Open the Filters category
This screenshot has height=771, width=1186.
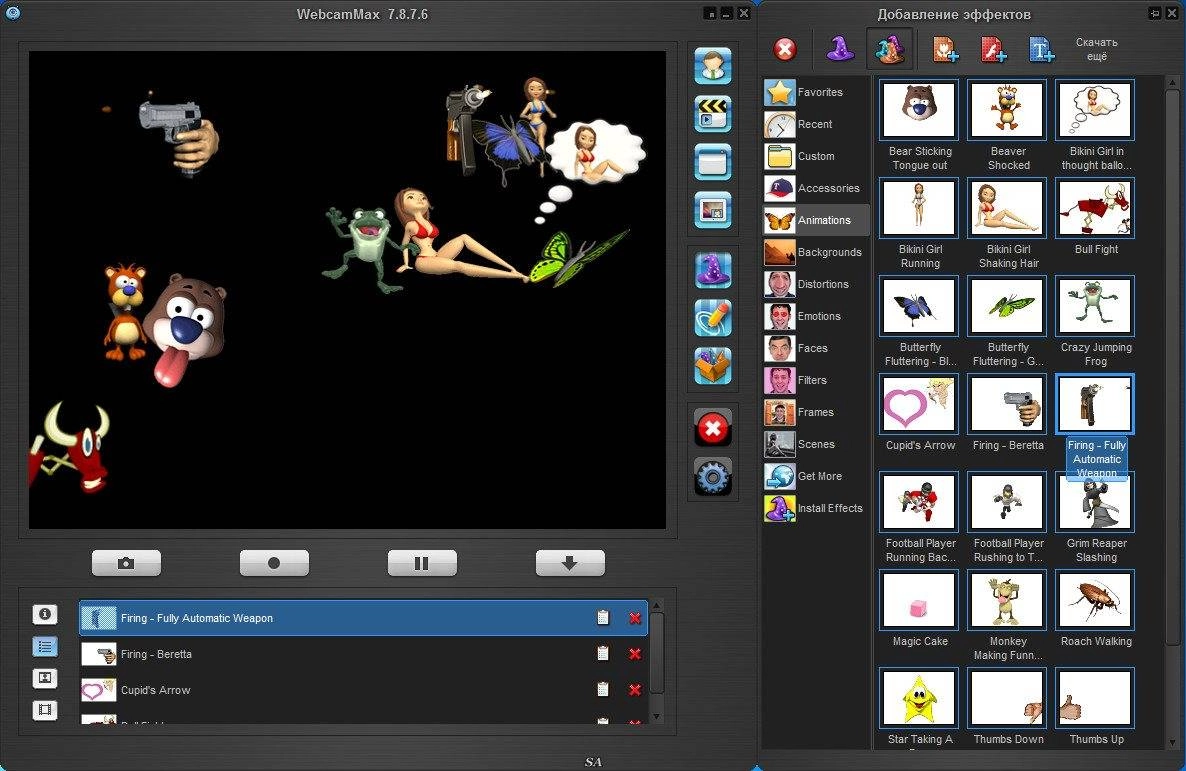point(816,381)
